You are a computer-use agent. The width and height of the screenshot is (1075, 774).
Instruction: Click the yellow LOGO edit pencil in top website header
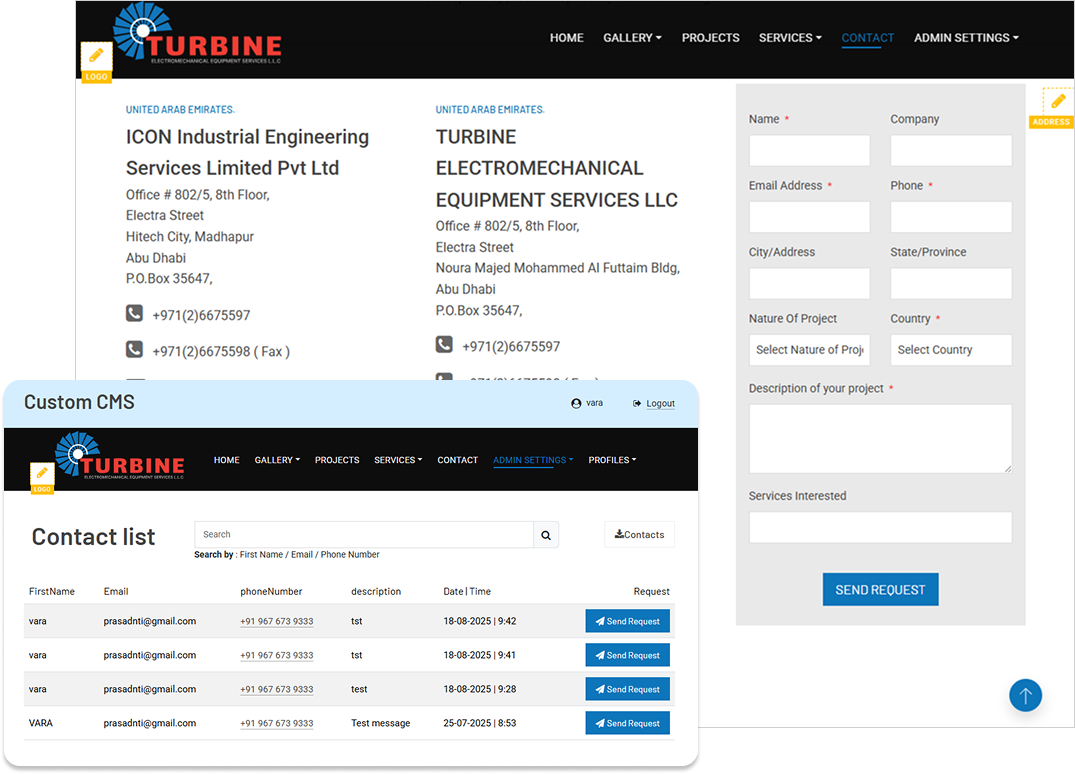pos(96,56)
